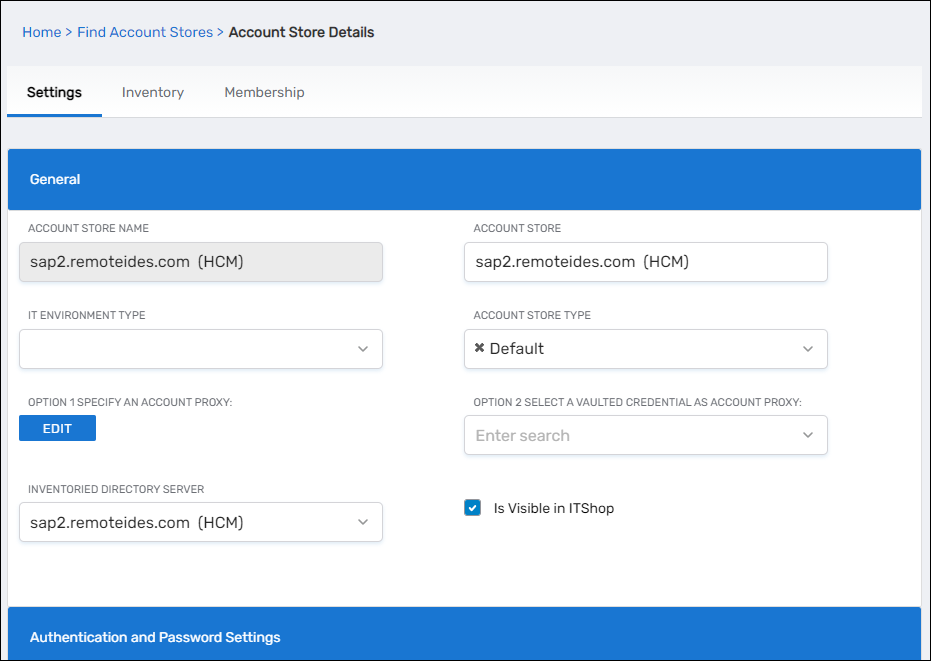Expand the Authentication and Password Settings header
The width and height of the screenshot is (931, 661).
[464, 637]
